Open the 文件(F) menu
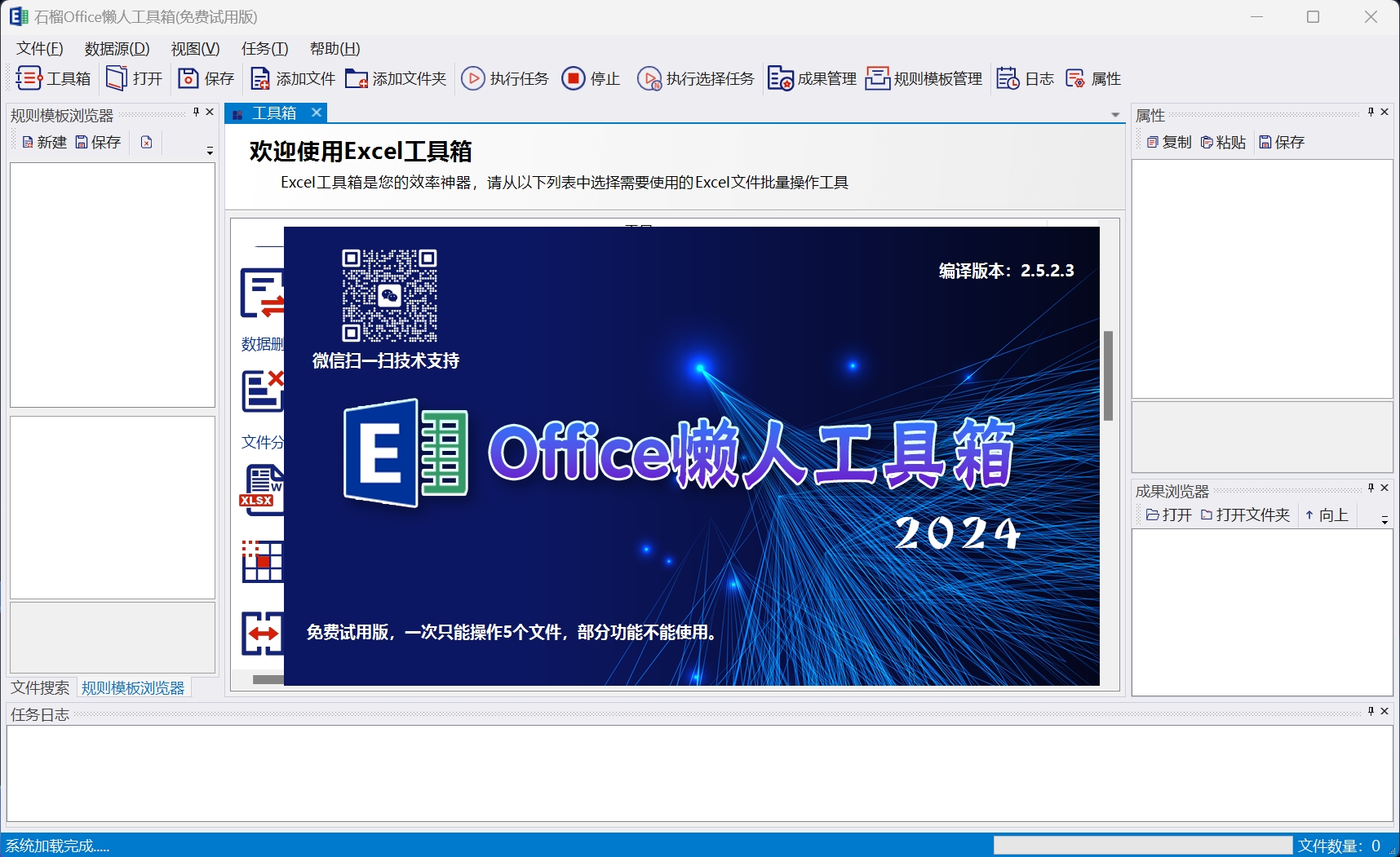The image size is (1400, 857). (39, 49)
